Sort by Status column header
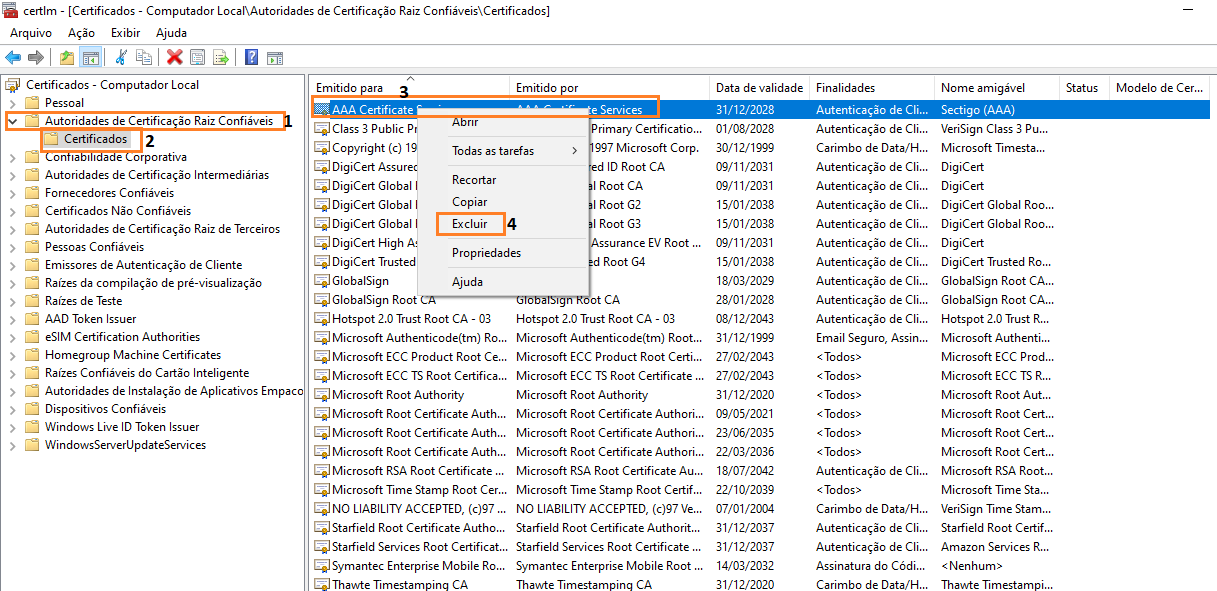The image size is (1217, 591). 1085,88
